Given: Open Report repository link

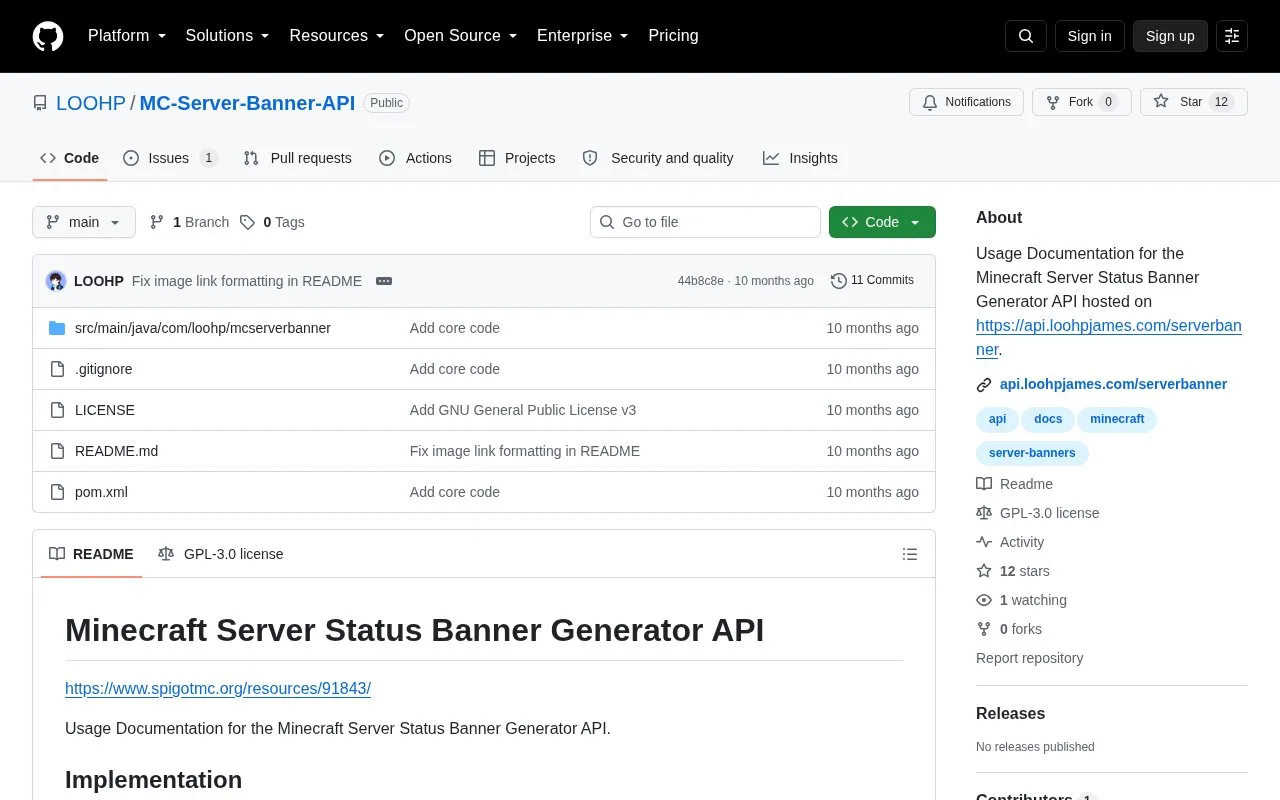Looking at the screenshot, I should pos(1029,658).
